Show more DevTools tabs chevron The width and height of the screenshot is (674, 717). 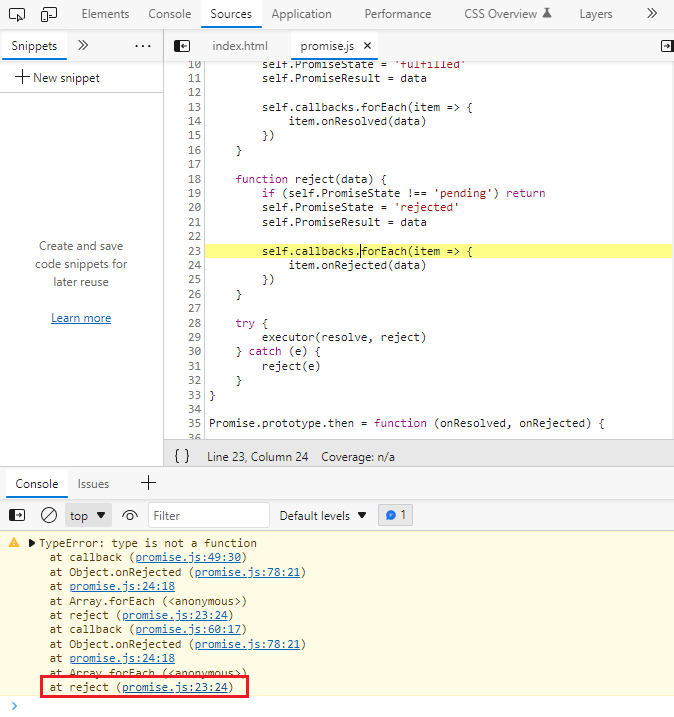(x=652, y=14)
